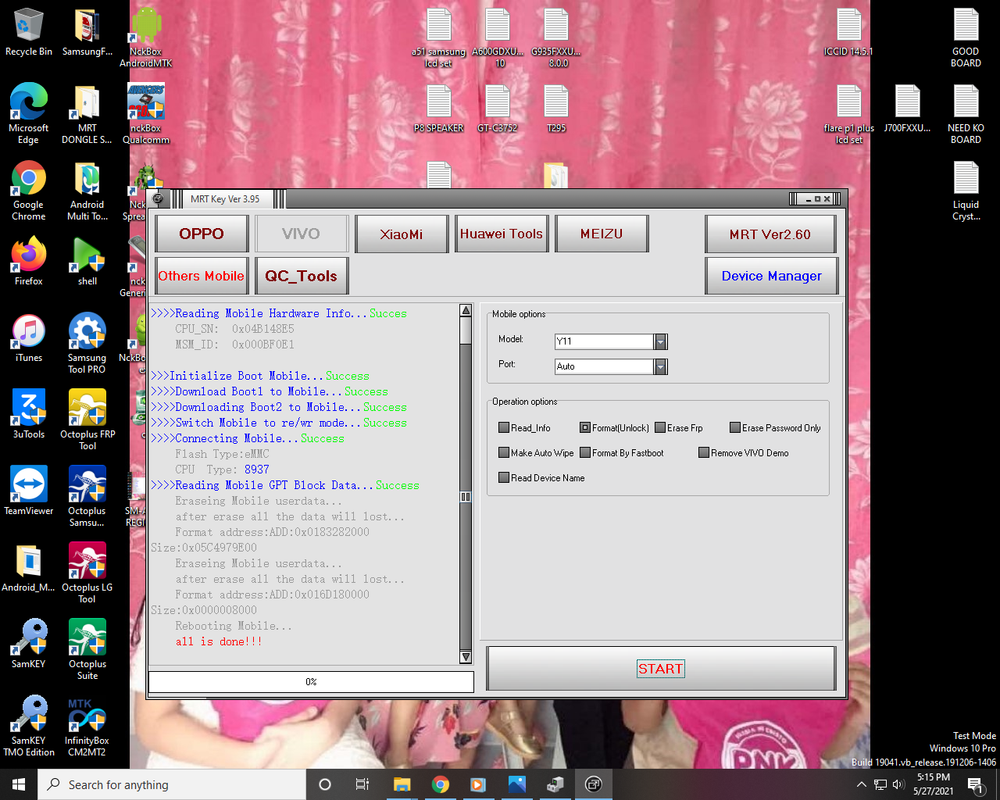Enable the Read_Info checkbox

click(504, 427)
